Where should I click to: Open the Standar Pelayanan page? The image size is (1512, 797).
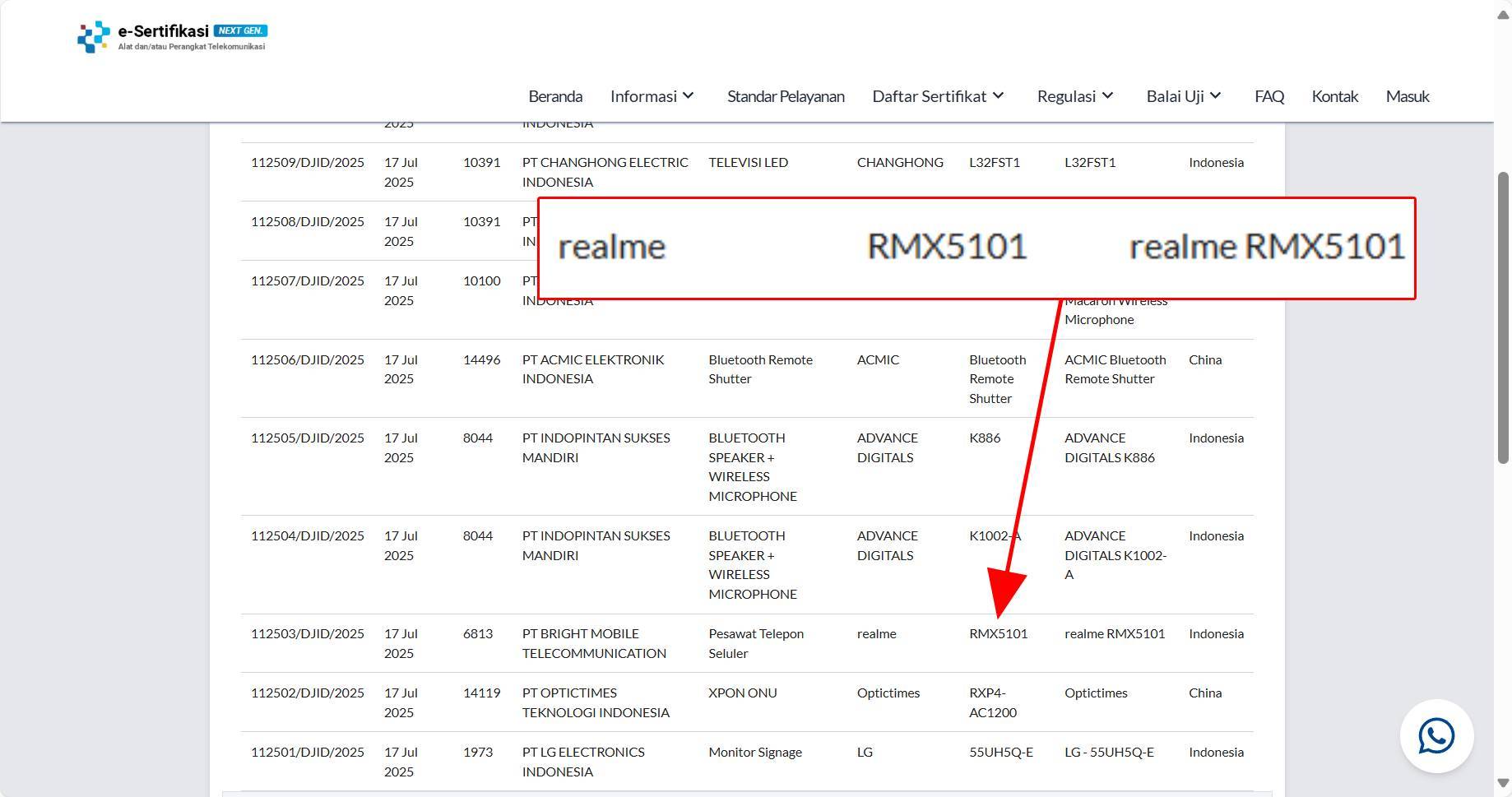[786, 96]
